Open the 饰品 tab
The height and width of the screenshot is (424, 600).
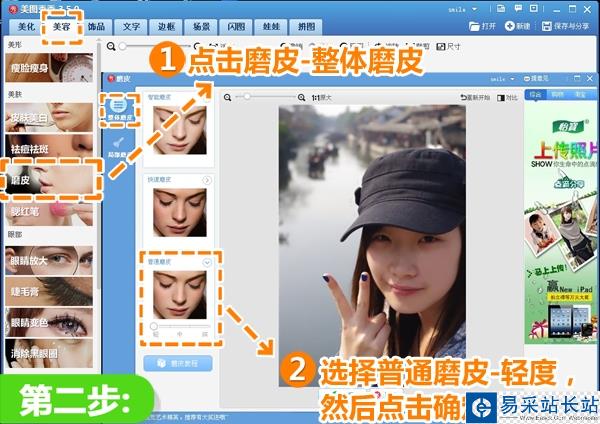[x=96, y=26]
